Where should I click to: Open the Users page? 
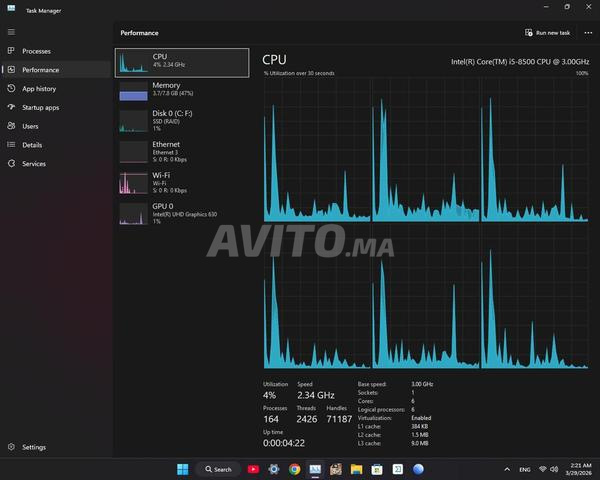(x=30, y=126)
